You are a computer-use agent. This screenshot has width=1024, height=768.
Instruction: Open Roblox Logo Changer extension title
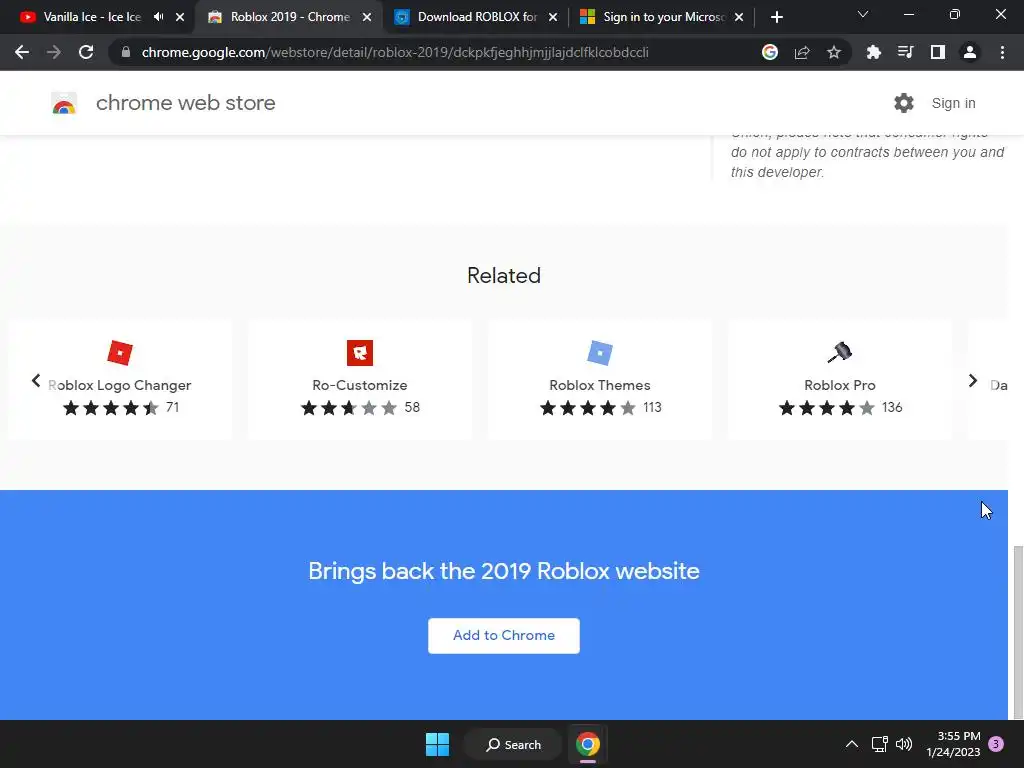tap(120, 385)
